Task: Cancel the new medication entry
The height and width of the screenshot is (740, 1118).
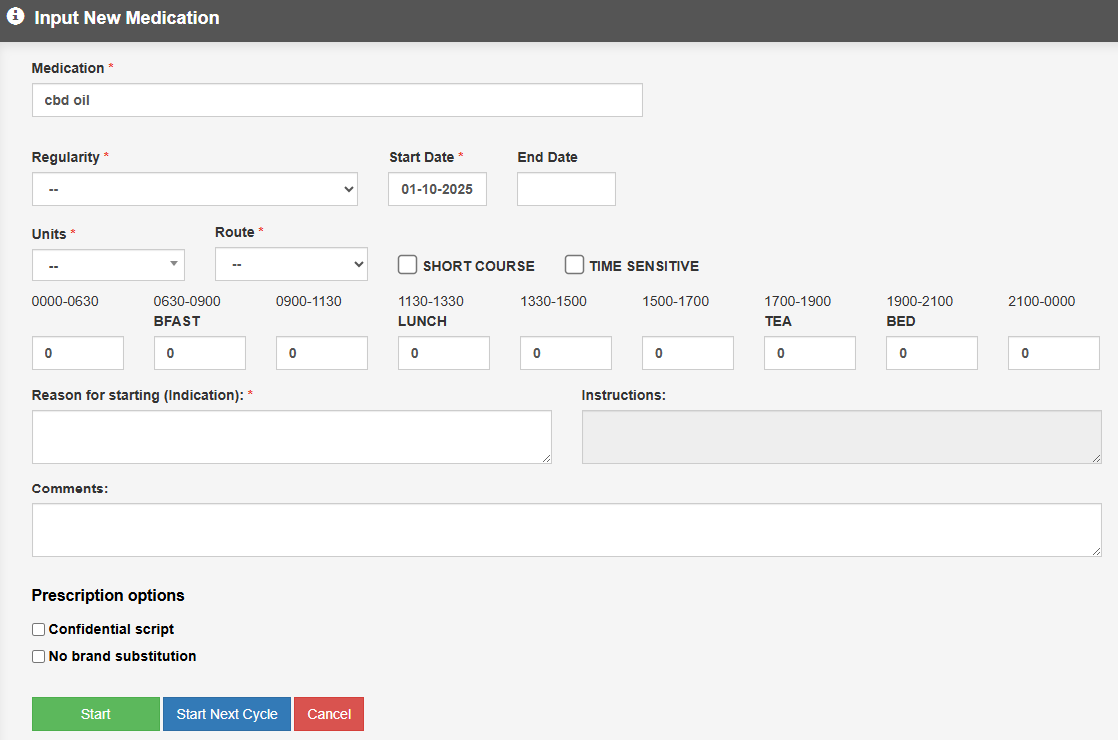Action: pyautogui.click(x=329, y=714)
